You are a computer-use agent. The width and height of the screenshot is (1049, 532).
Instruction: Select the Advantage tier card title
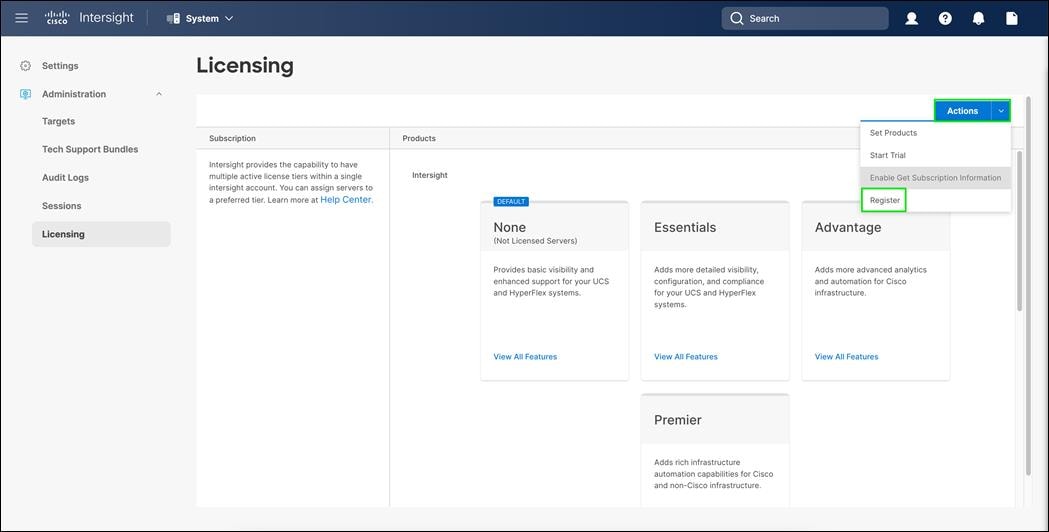(x=848, y=228)
